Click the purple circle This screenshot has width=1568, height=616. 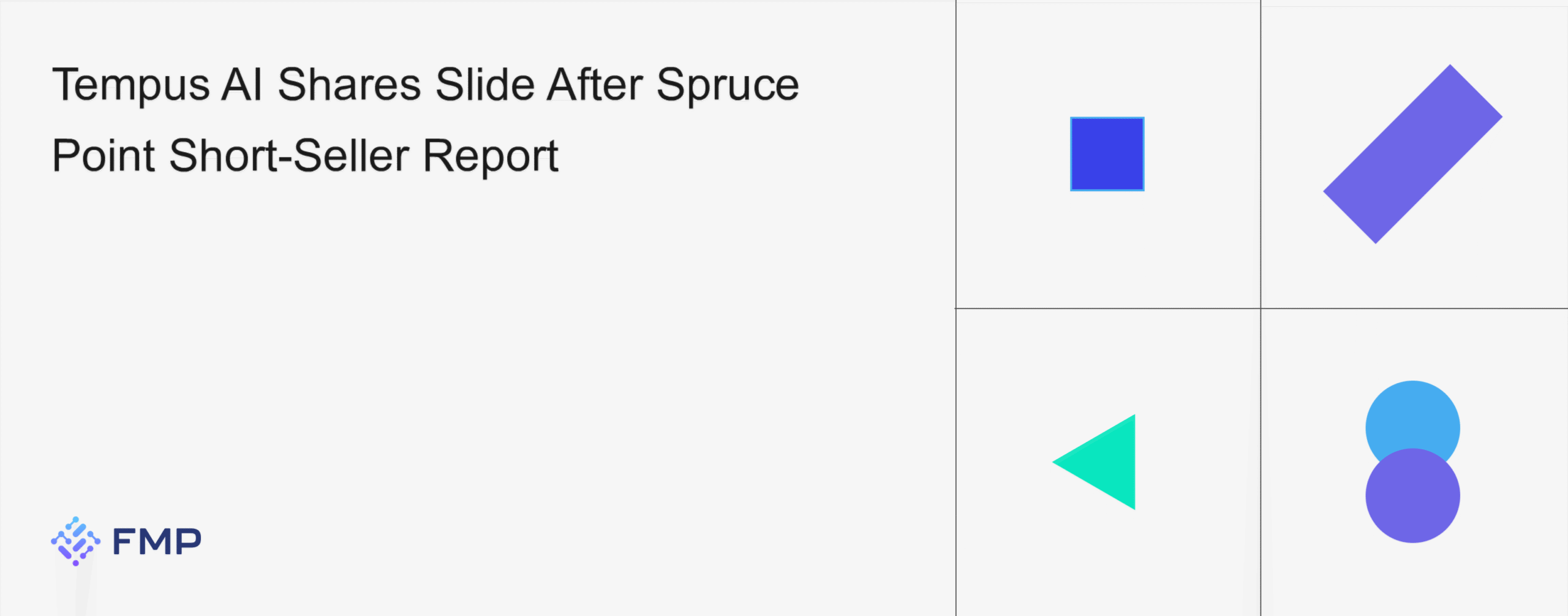click(1413, 495)
